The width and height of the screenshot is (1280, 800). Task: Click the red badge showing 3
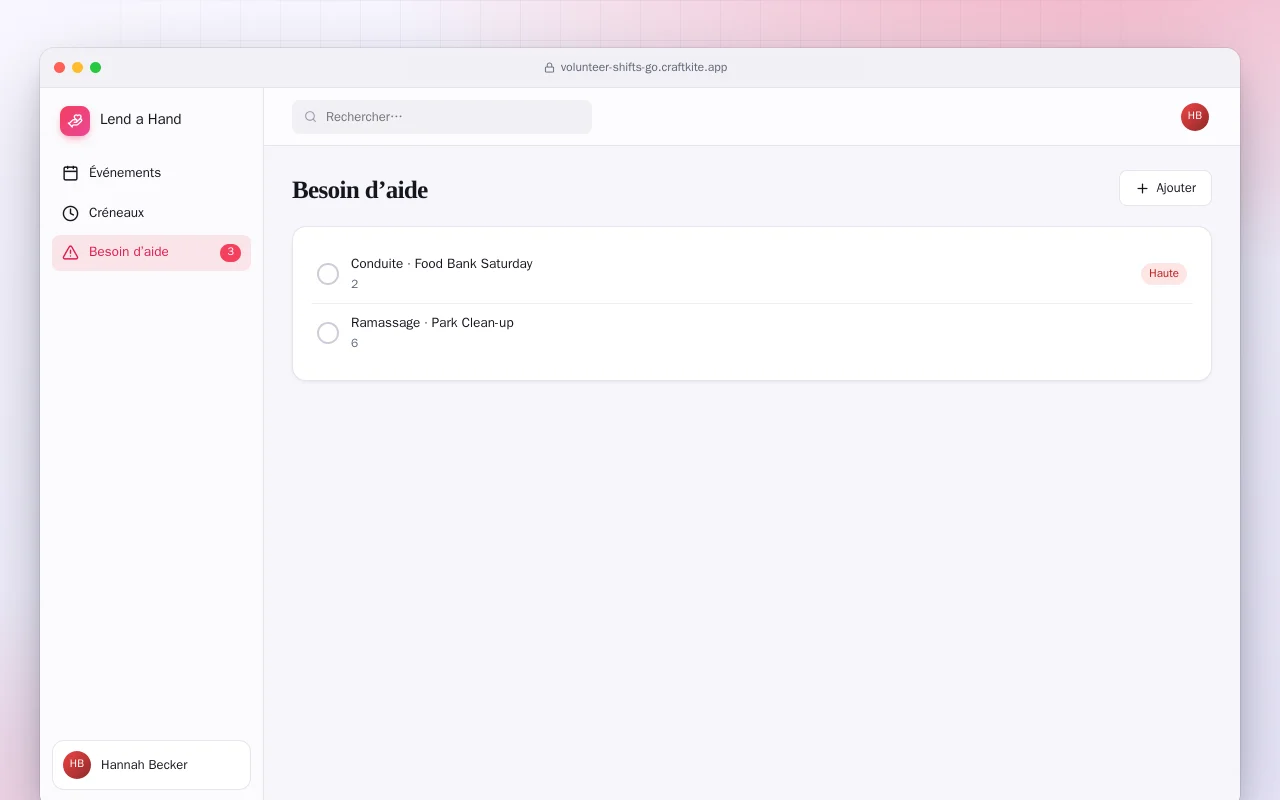pyautogui.click(x=230, y=253)
